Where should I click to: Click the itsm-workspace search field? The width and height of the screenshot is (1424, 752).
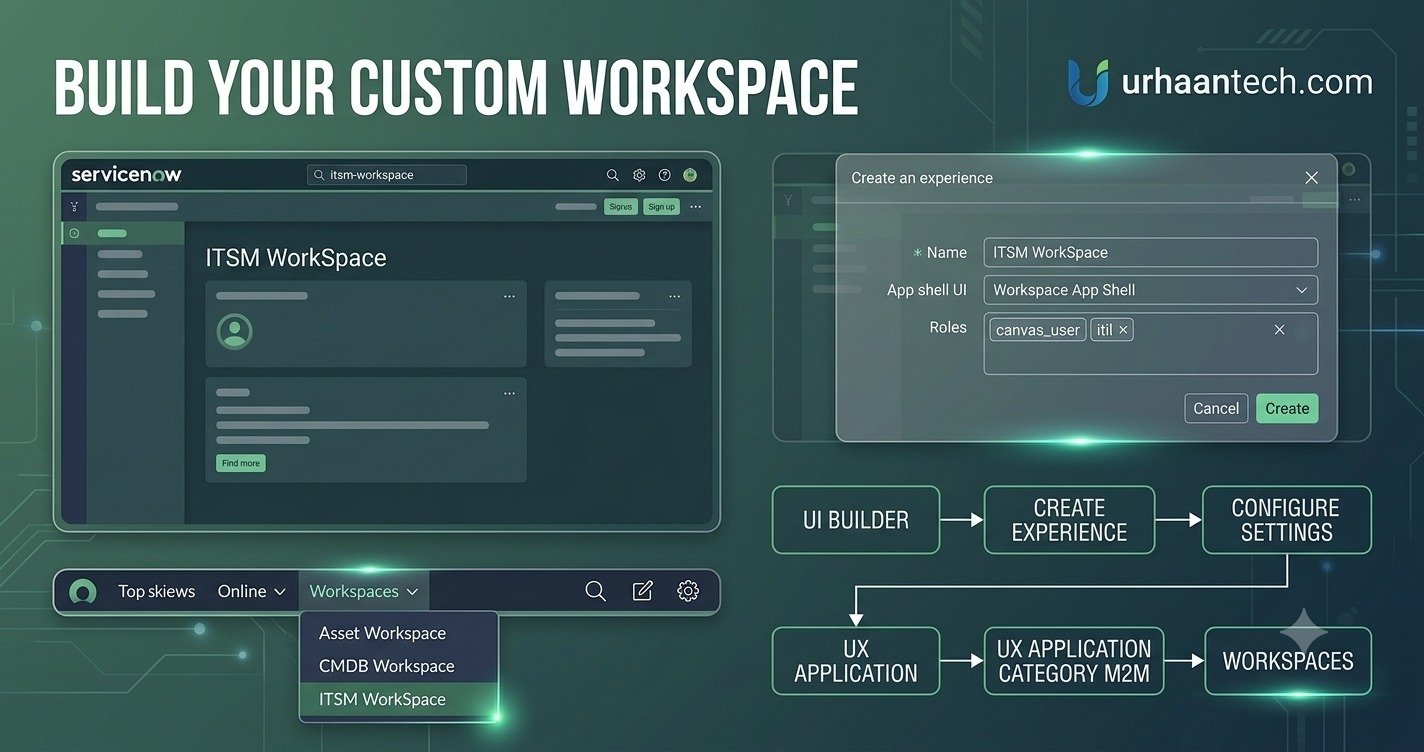tap(387, 175)
